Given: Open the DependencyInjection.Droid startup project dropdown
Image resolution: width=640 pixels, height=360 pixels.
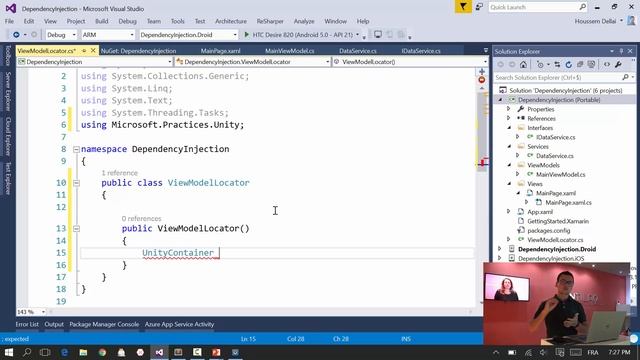Looking at the screenshot, I should pyautogui.click(x=189, y=35).
